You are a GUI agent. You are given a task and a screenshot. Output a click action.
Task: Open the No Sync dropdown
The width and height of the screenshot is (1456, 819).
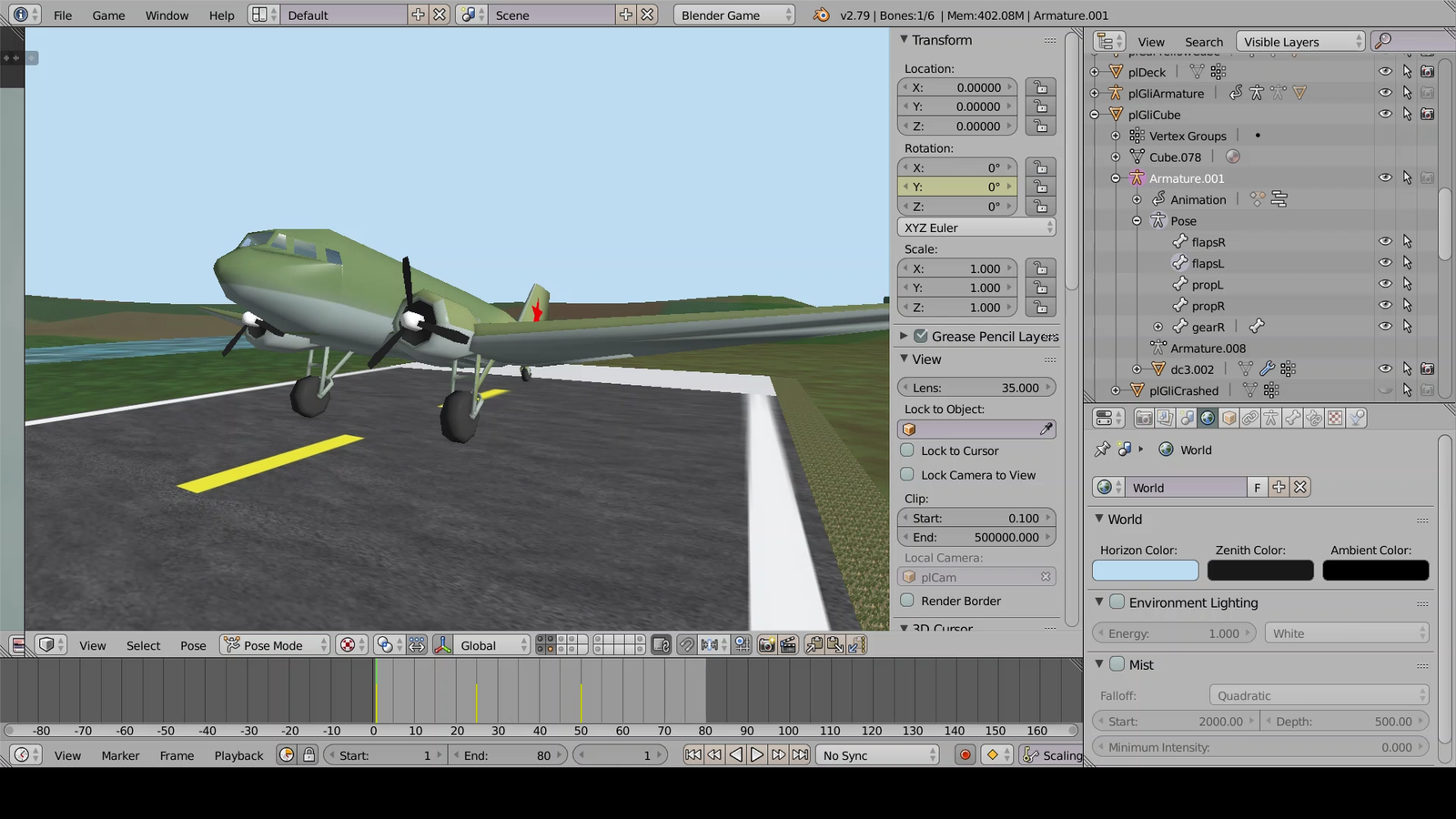(x=878, y=754)
